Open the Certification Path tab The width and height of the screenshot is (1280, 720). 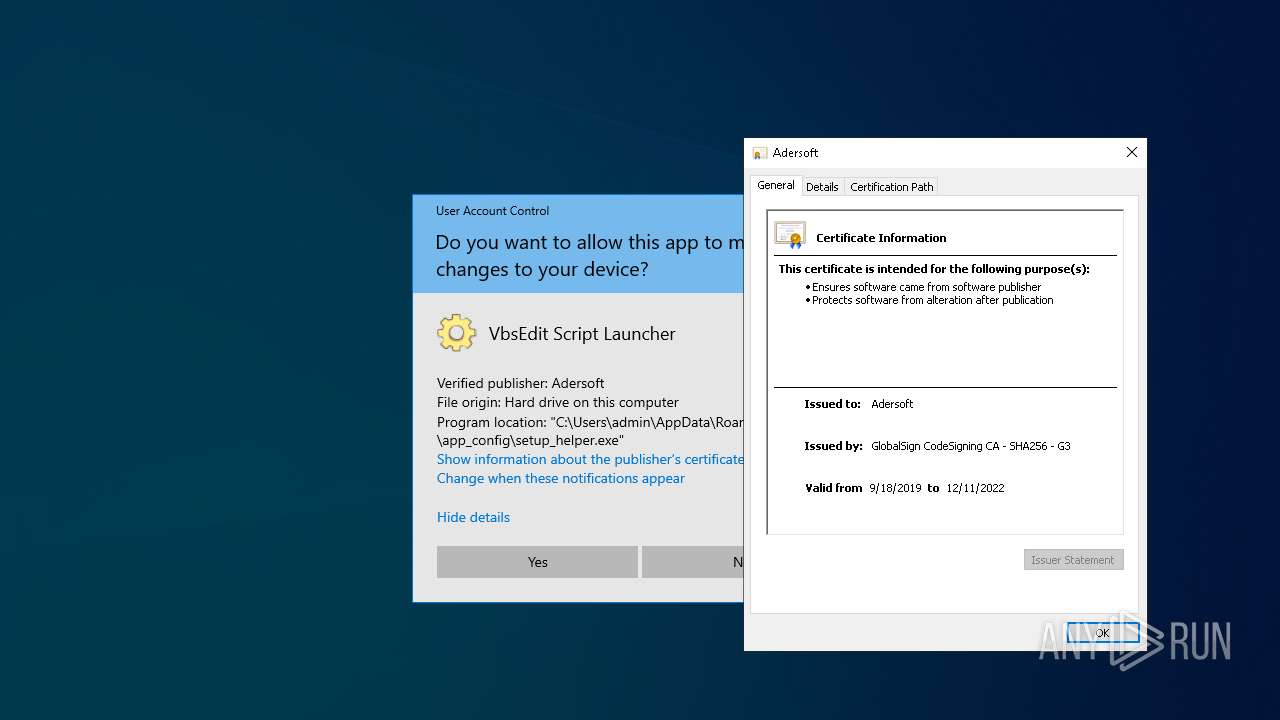(x=891, y=187)
